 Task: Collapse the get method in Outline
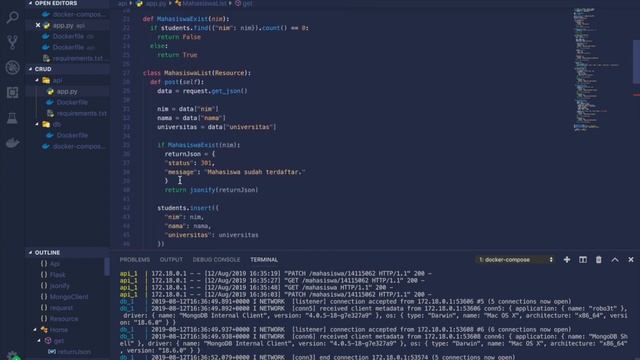[x=39, y=341]
